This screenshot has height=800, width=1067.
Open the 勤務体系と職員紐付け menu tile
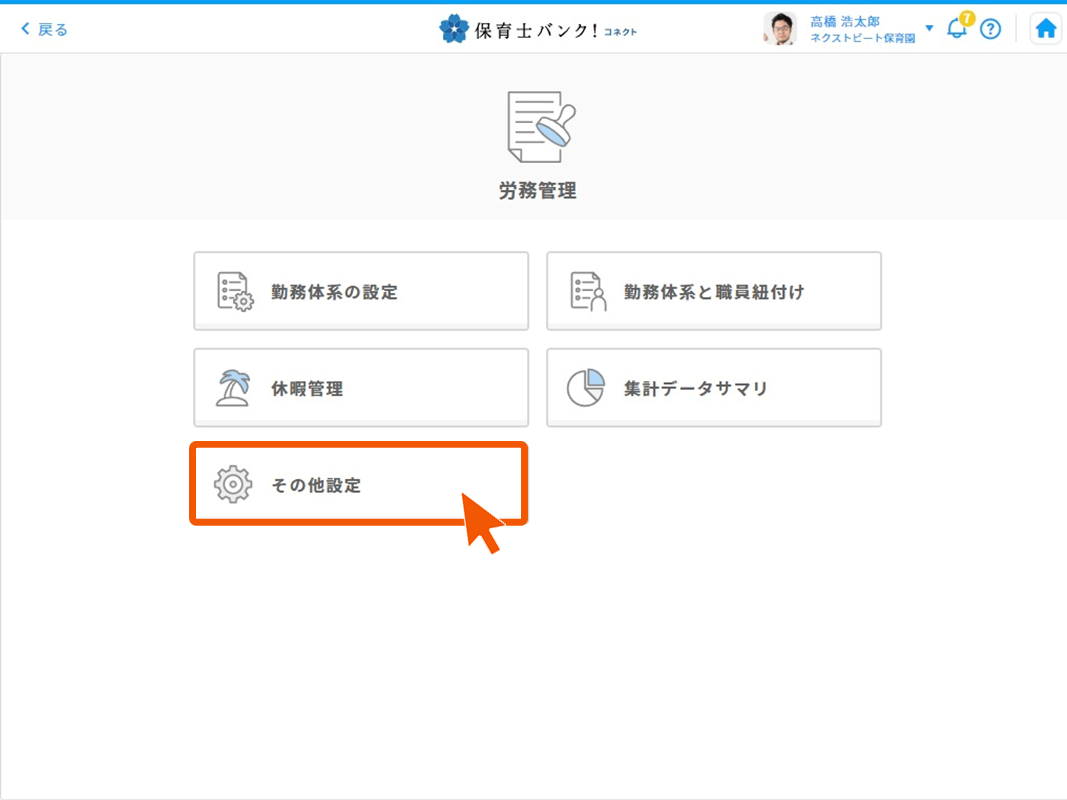(713, 291)
